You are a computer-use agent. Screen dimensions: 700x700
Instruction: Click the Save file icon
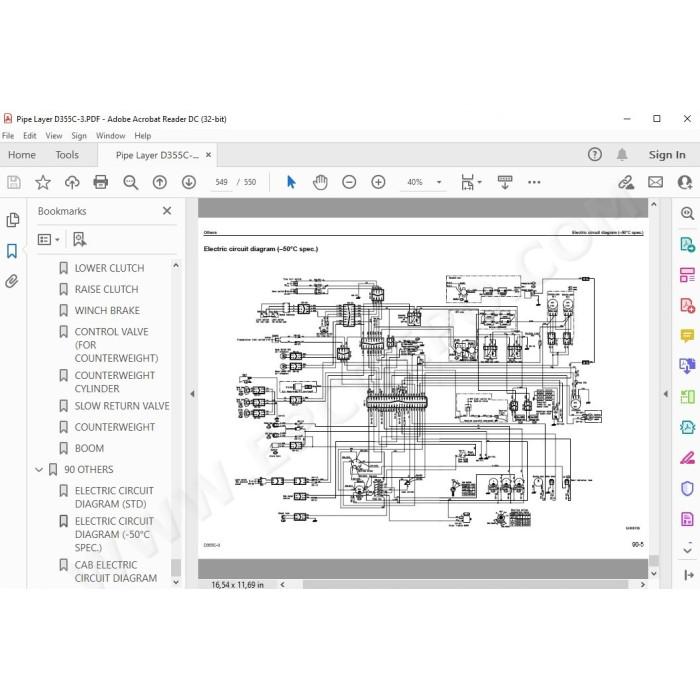(x=13, y=182)
